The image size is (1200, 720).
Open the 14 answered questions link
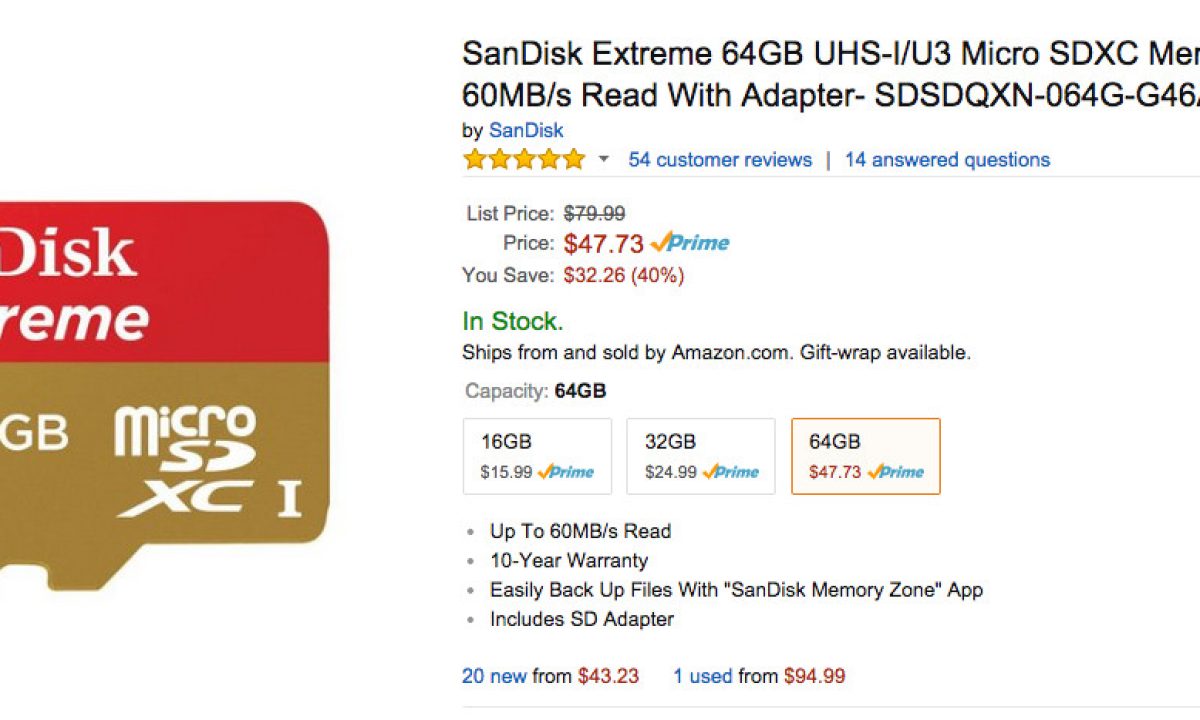(x=947, y=160)
